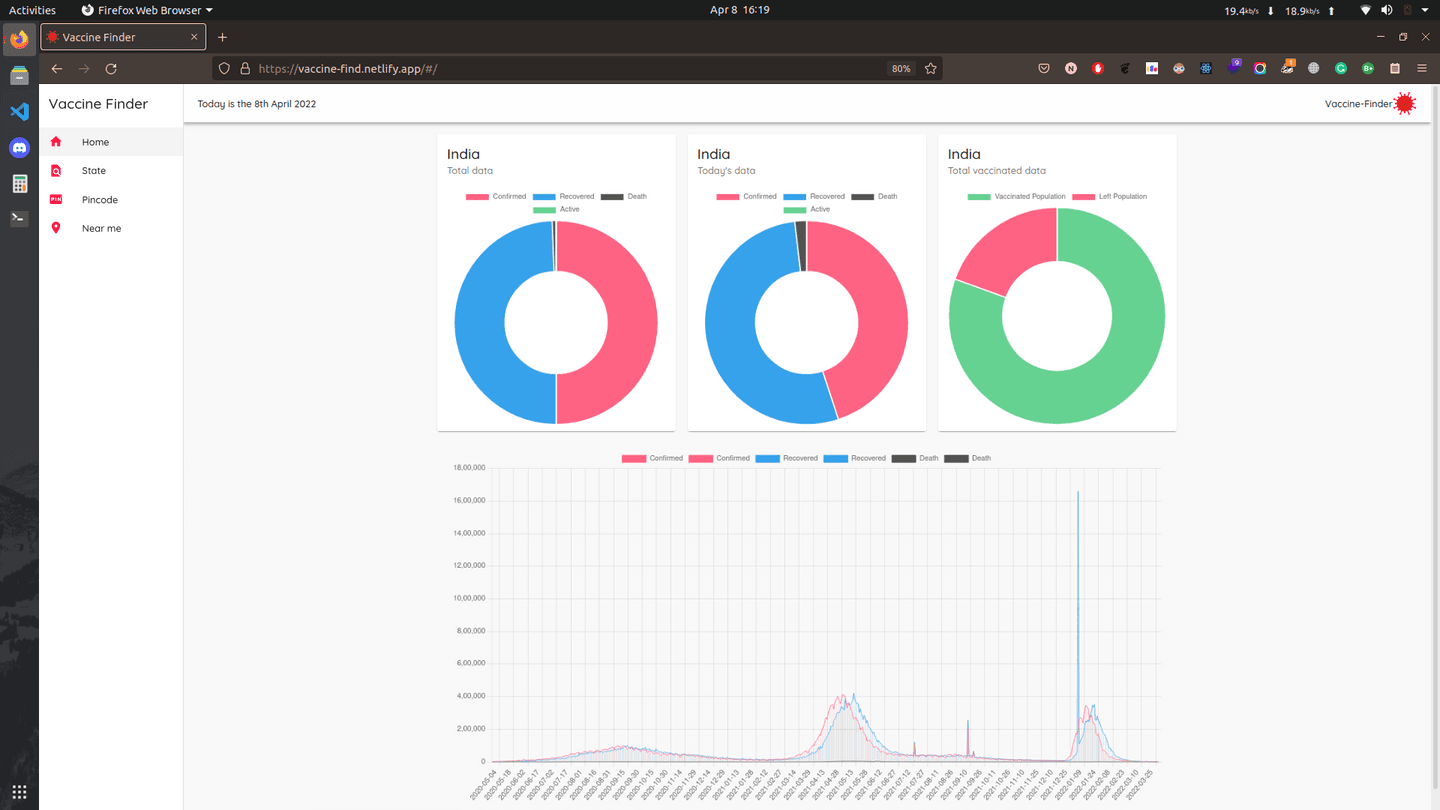Image resolution: width=1440 pixels, height=810 pixels.
Task: Open the GNOME foot extension icon
Action: [x=1125, y=69]
